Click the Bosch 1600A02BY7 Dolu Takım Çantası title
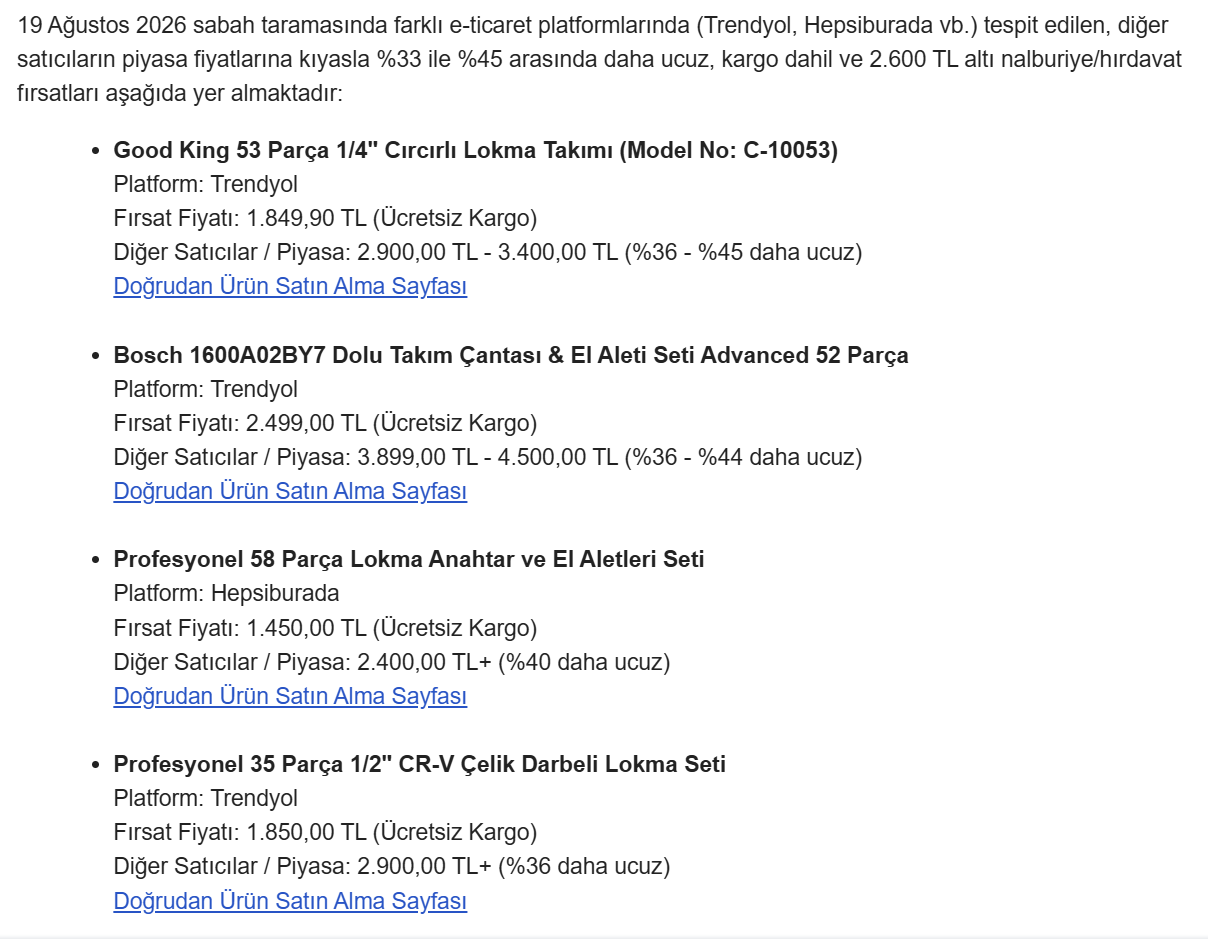The image size is (1208, 947). 511,355
